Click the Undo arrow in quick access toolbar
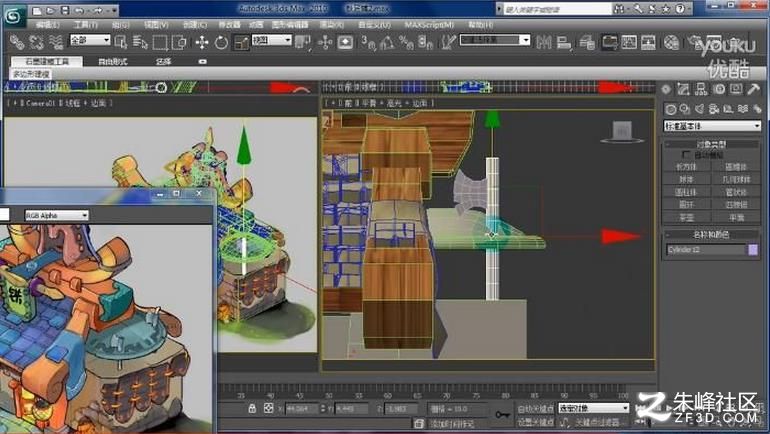This screenshot has height=434, width=770. (80, 10)
